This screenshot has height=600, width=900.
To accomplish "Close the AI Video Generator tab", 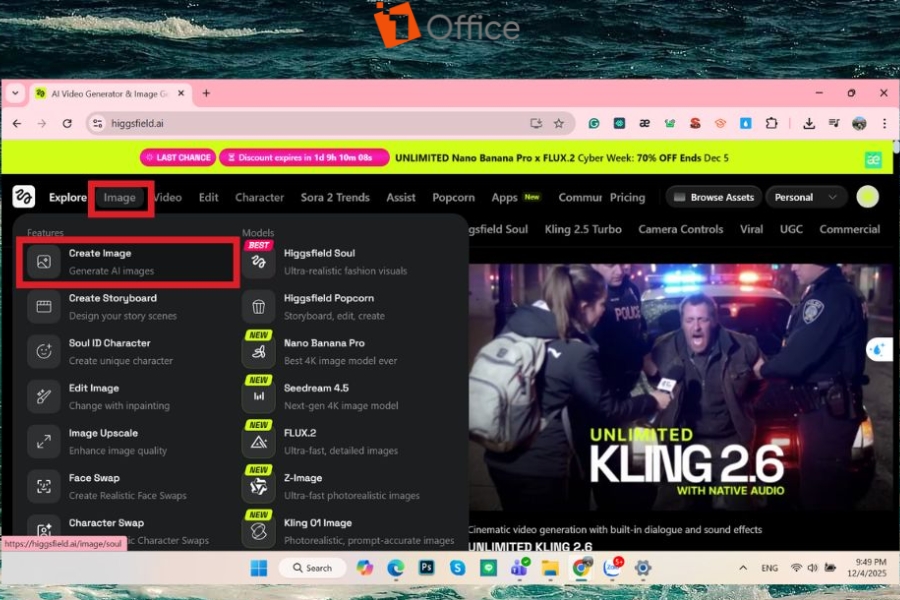I will point(181,93).
